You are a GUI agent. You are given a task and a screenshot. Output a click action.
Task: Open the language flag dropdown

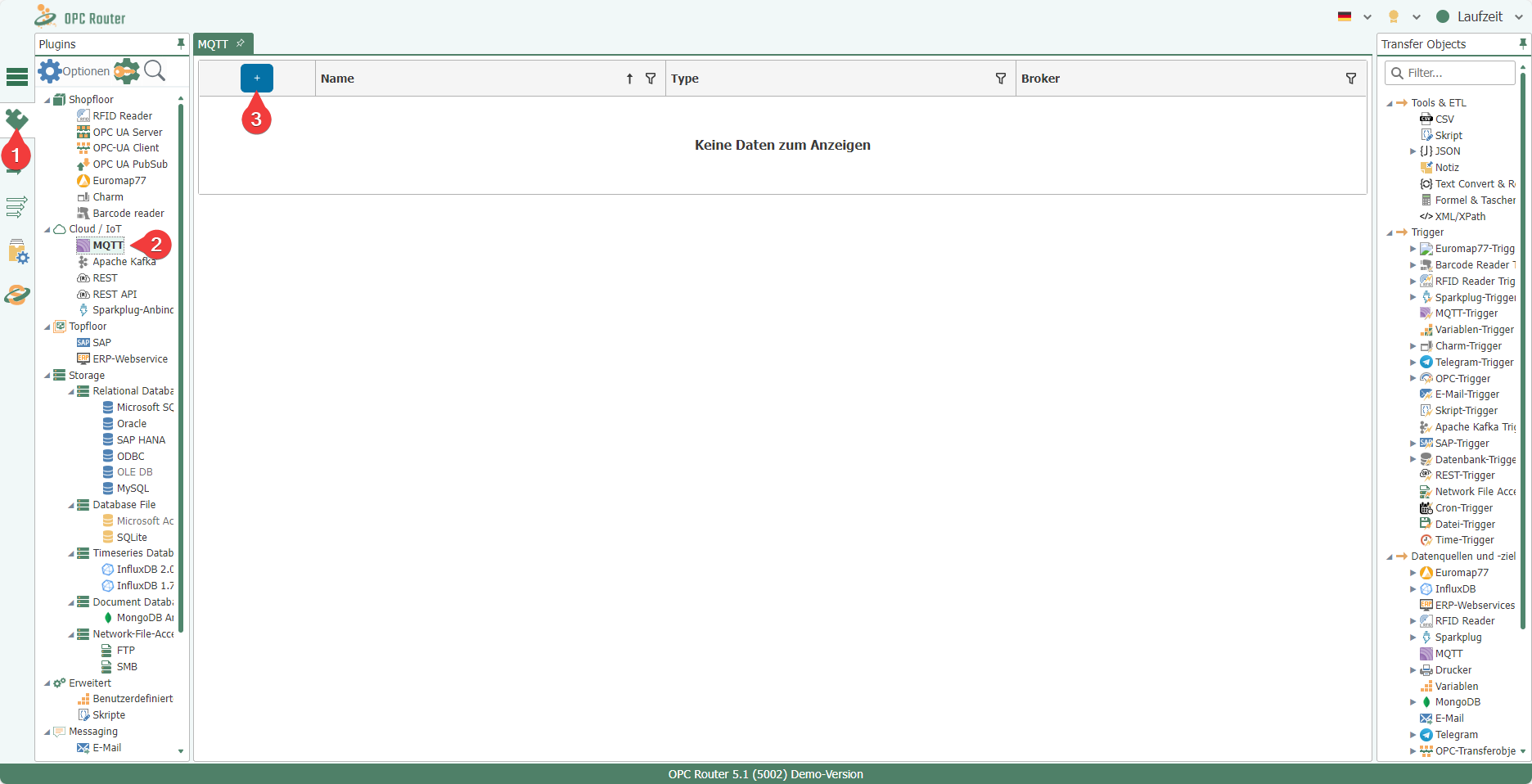1354,16
